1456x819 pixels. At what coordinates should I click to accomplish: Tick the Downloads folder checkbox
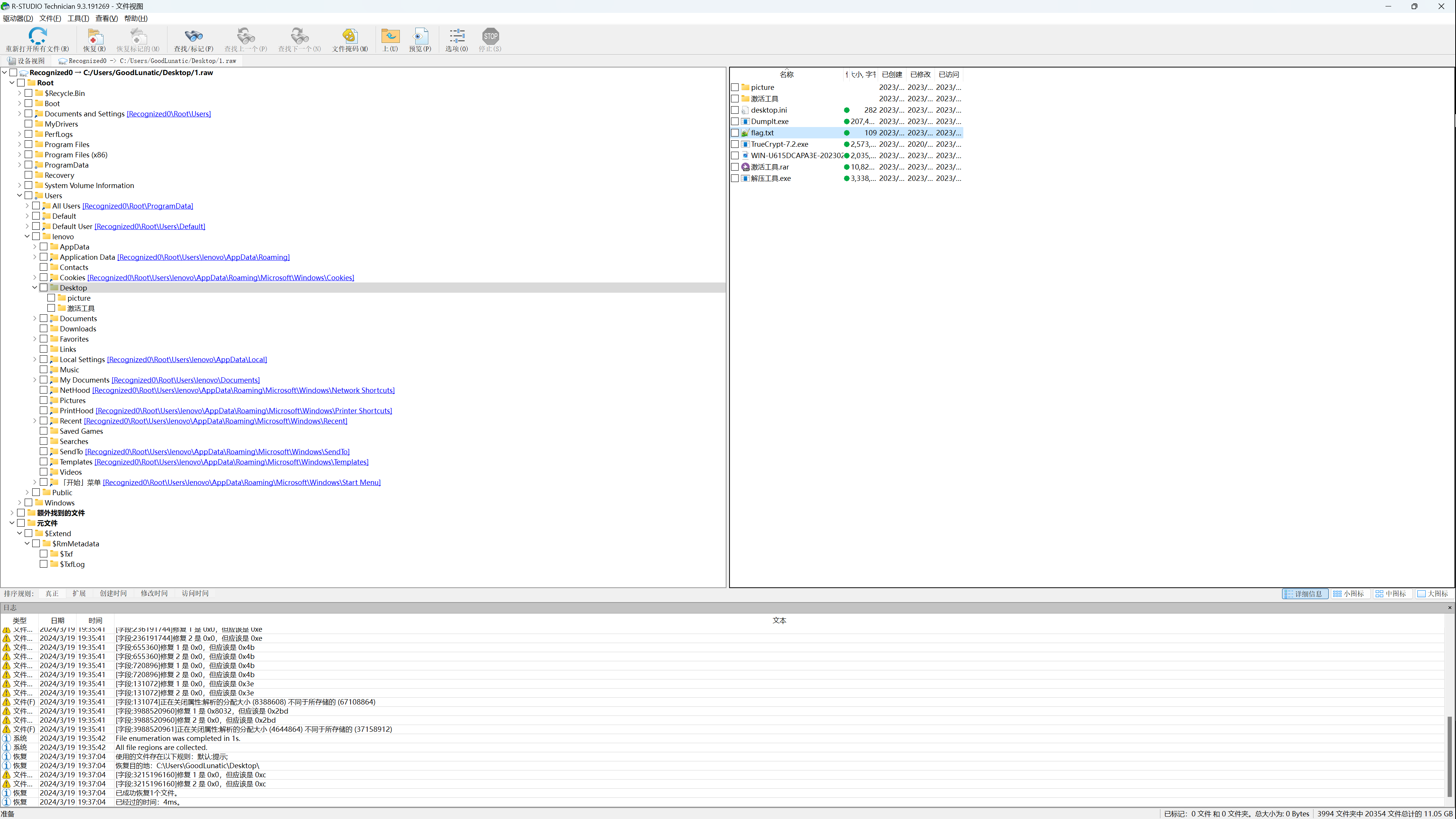coord(44,329)
